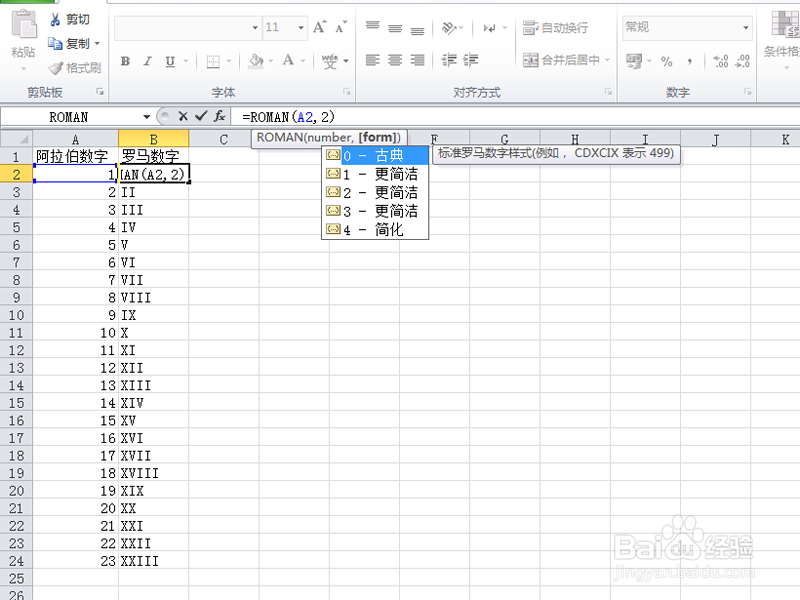Confirm formula with checkmark button
Image resolution: width=800 pixels, height=600 pixels.
pos(201,116)
